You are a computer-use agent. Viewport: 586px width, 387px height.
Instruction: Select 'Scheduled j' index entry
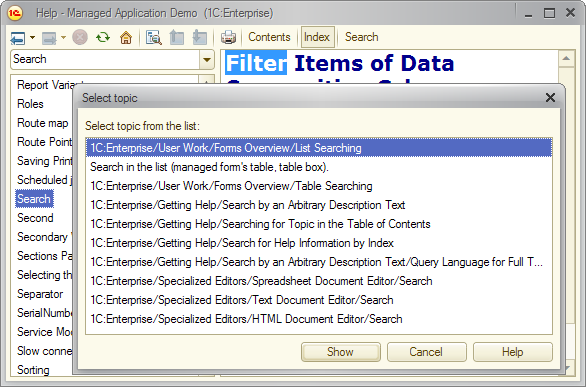tap(44, 180)
